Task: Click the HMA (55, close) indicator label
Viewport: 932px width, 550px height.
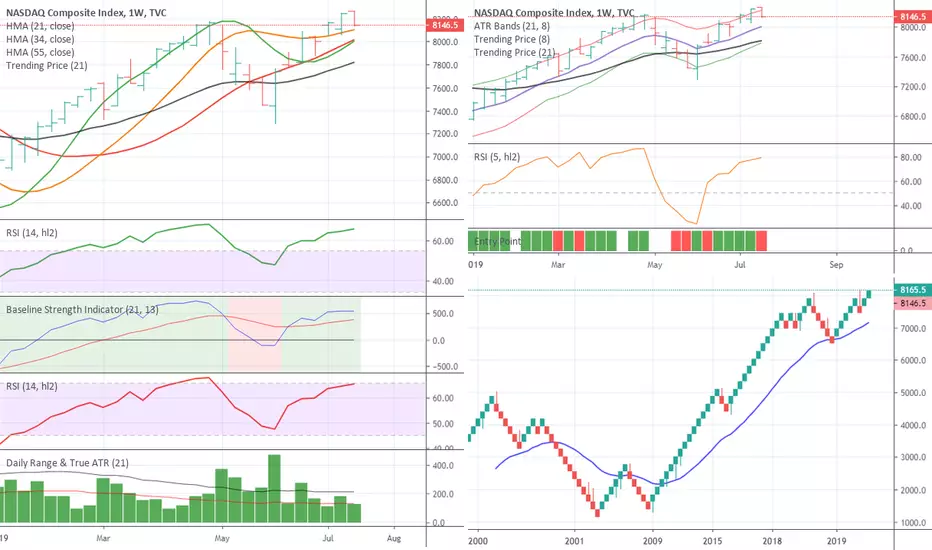Action: [x=40, y=52]
